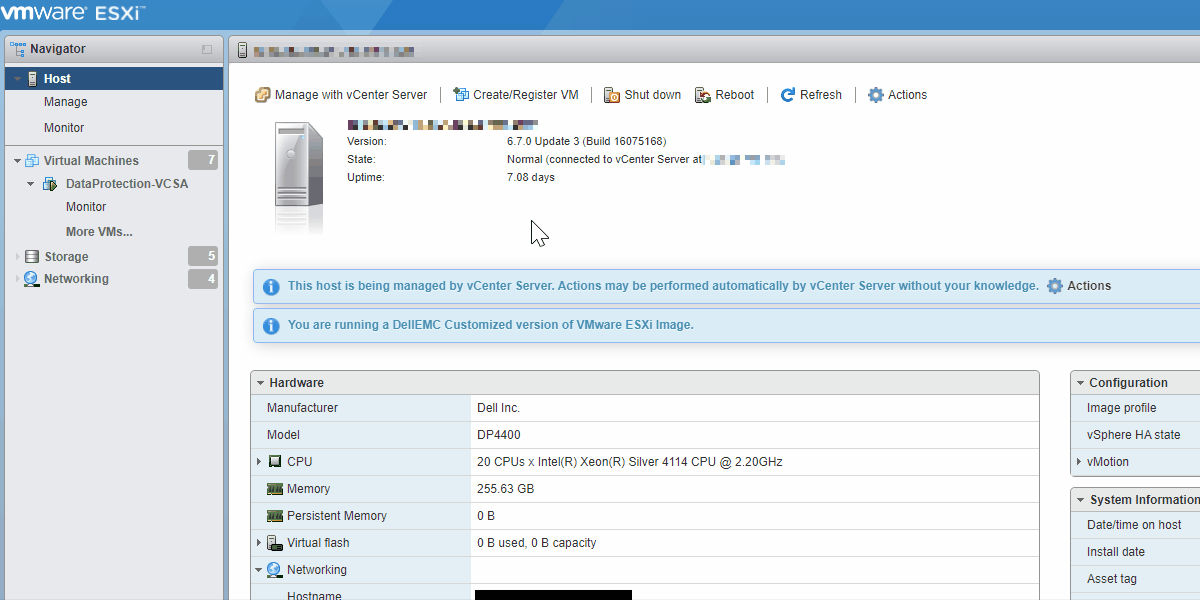The height and width of the screenshot is (600, 1200).
Task: Select Host in the Navigator
Action: pyautogui.click(x=114, y=78)
